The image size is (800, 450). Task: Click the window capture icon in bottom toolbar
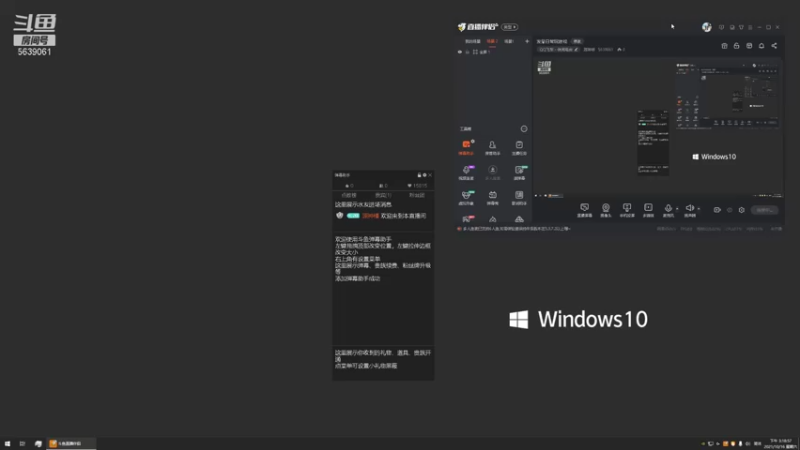tap(627, 210)
